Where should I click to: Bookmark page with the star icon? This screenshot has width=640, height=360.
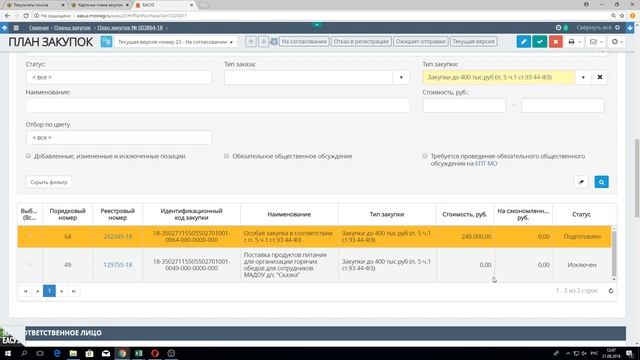[622, 16]
